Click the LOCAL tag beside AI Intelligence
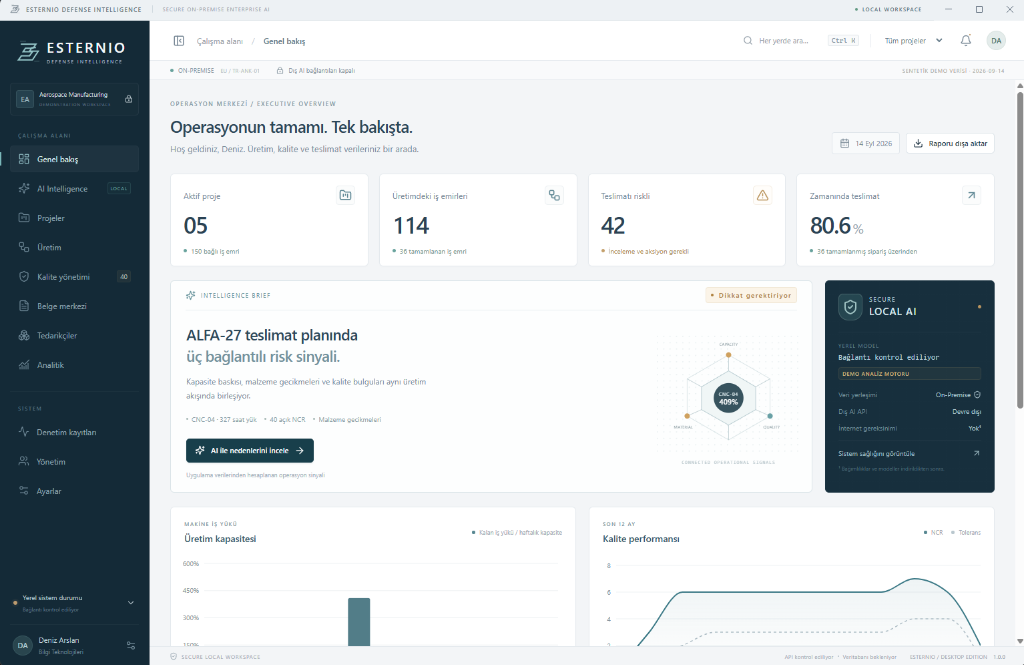Screen dimensions: 1024x665 pos(119,188)
